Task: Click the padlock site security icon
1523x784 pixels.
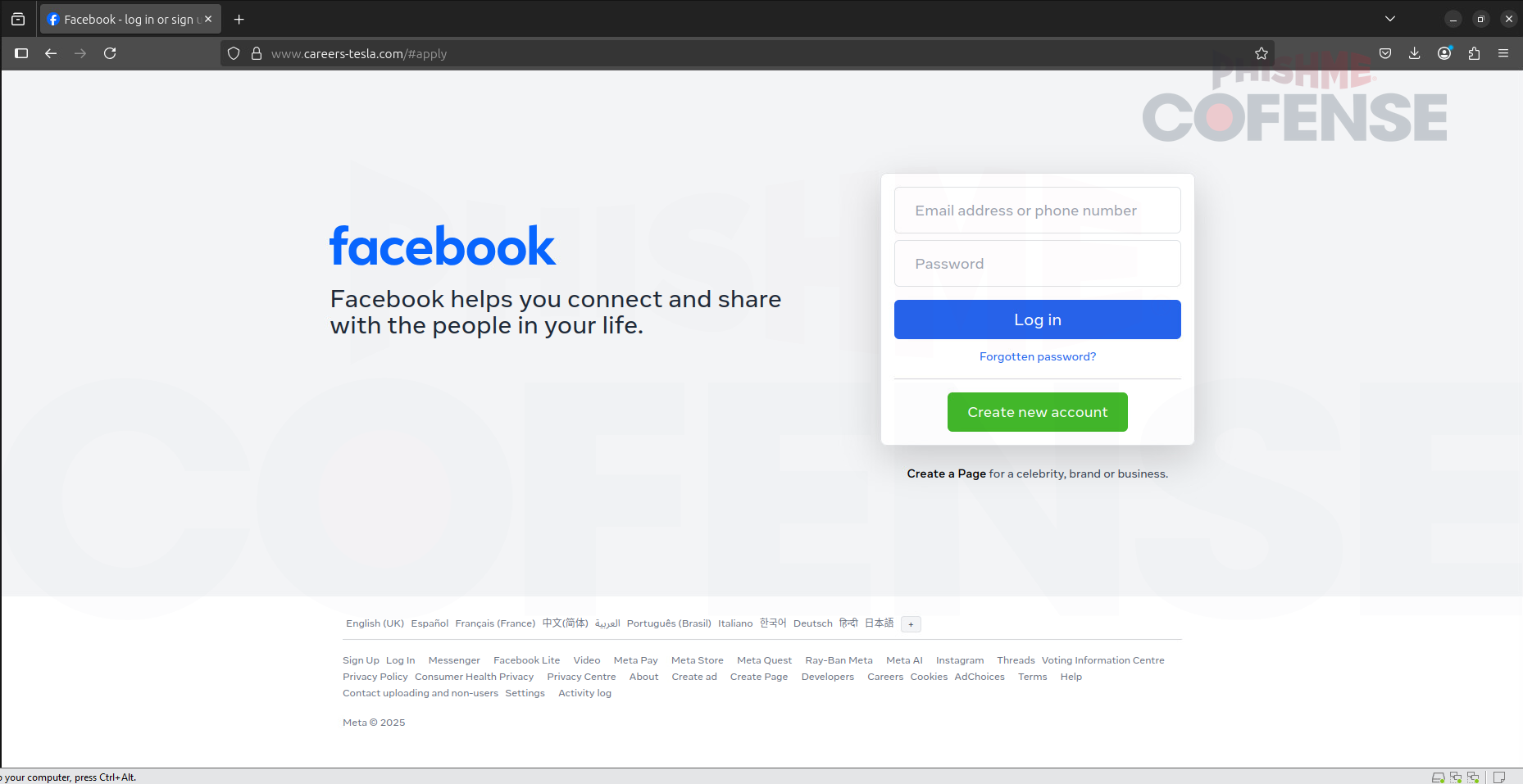Action: click(257, 53)
